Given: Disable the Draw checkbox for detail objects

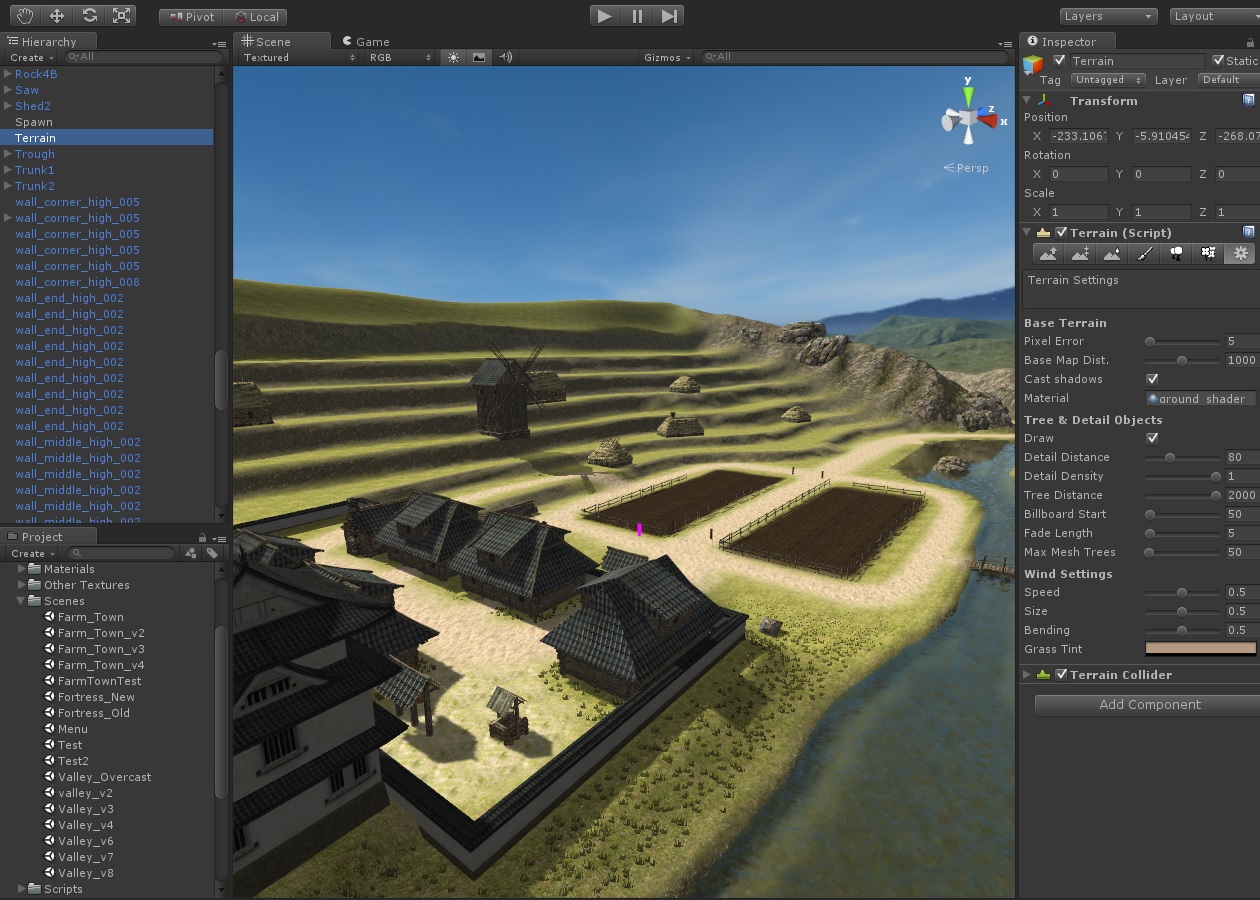Looking at the screenshot, I should tap(1152, 438).
